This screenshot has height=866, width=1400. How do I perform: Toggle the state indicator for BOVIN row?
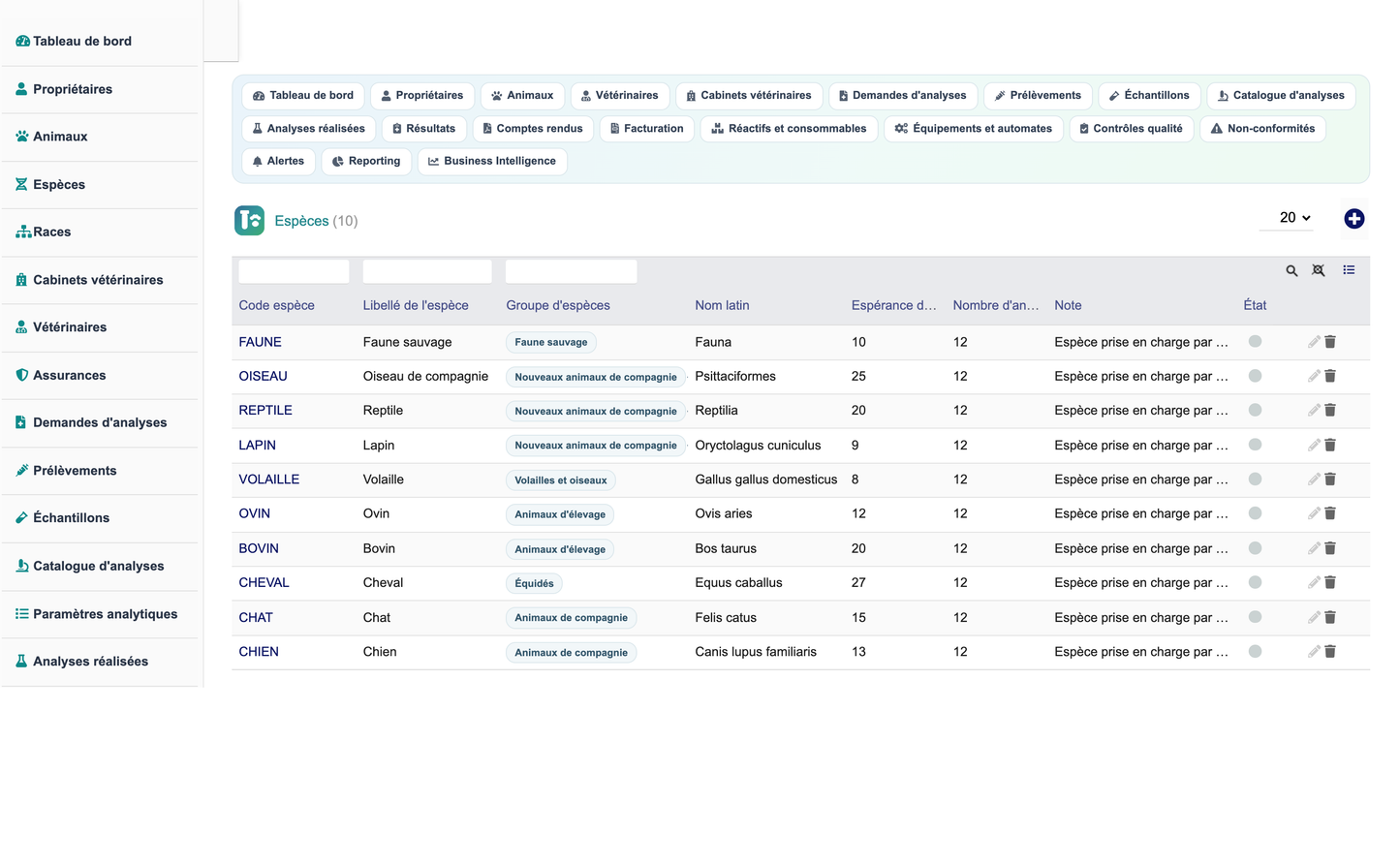tap(1255, 548)
